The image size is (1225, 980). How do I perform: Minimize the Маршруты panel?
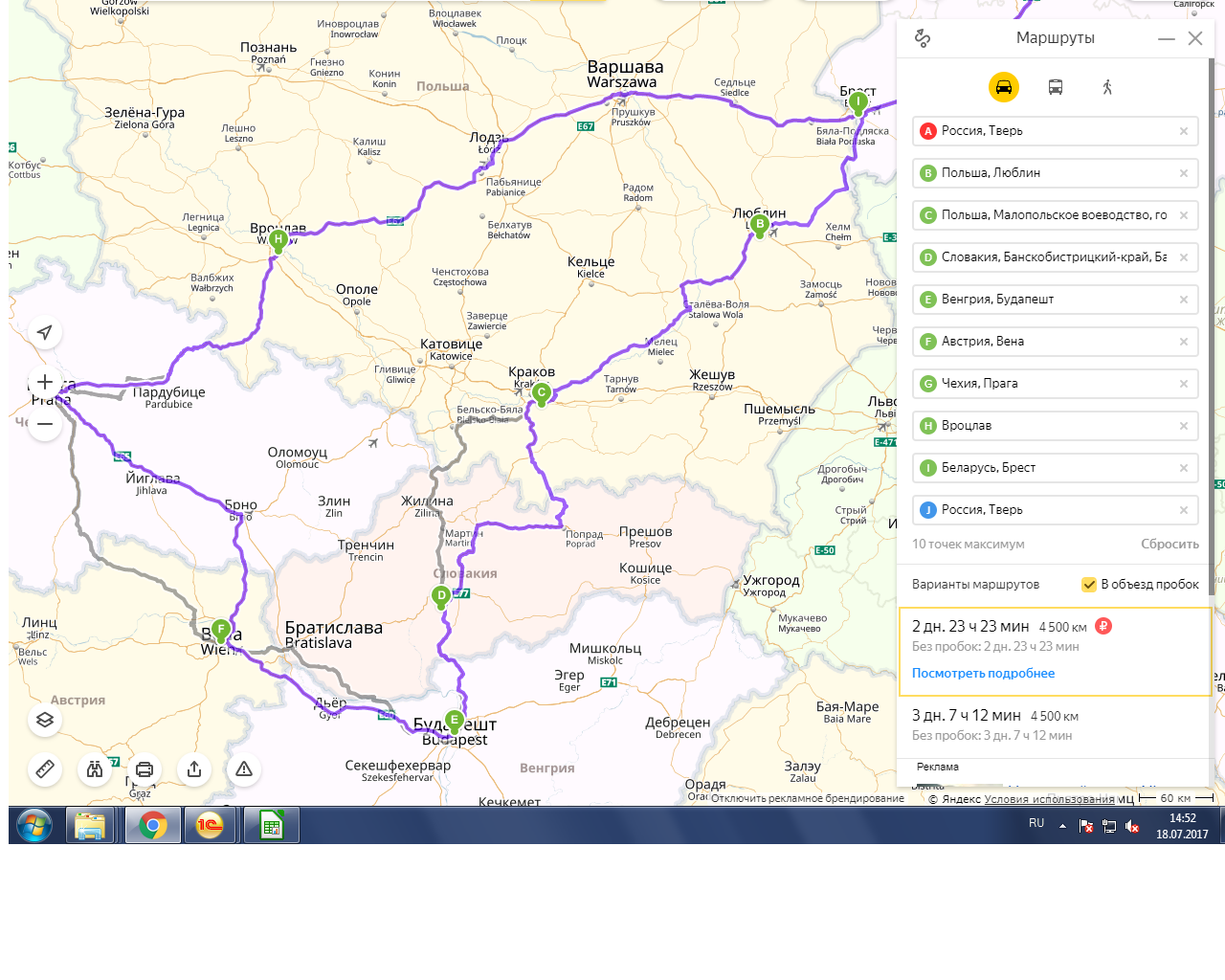click(1166, 38)
